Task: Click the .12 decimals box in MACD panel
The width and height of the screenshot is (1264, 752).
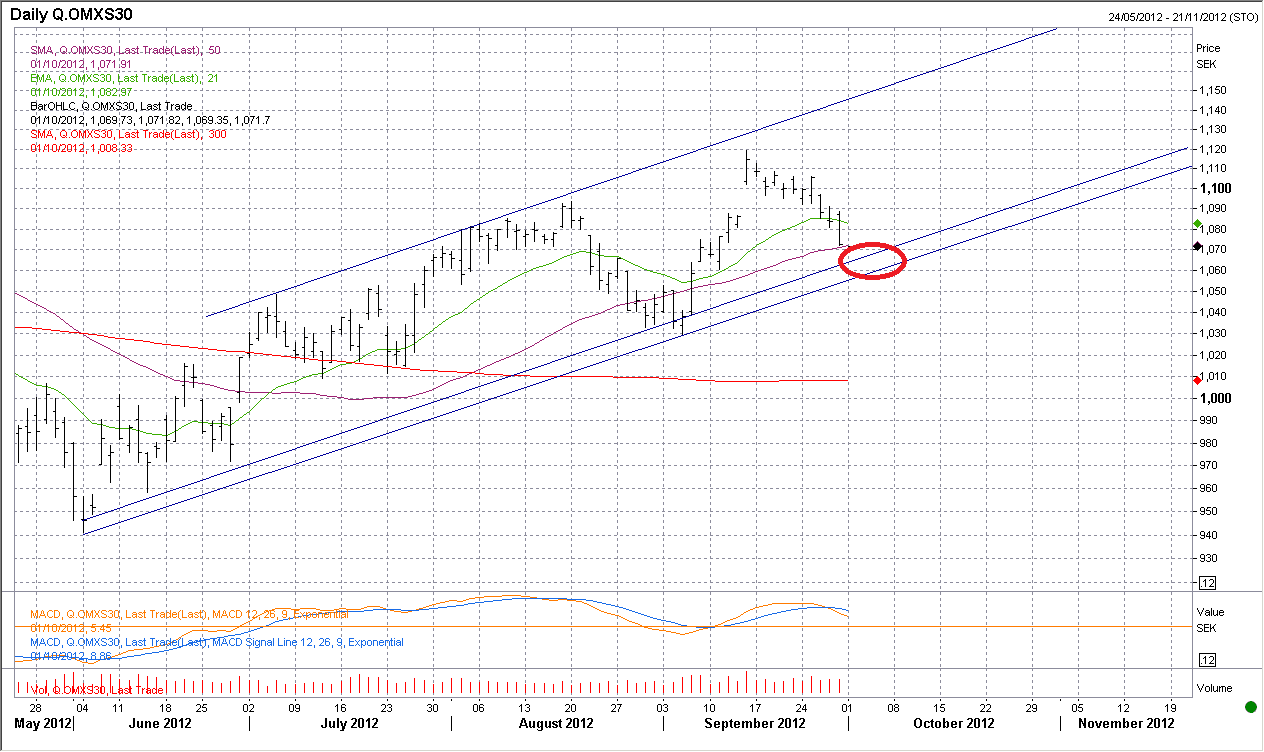Action: (1207, 660)
